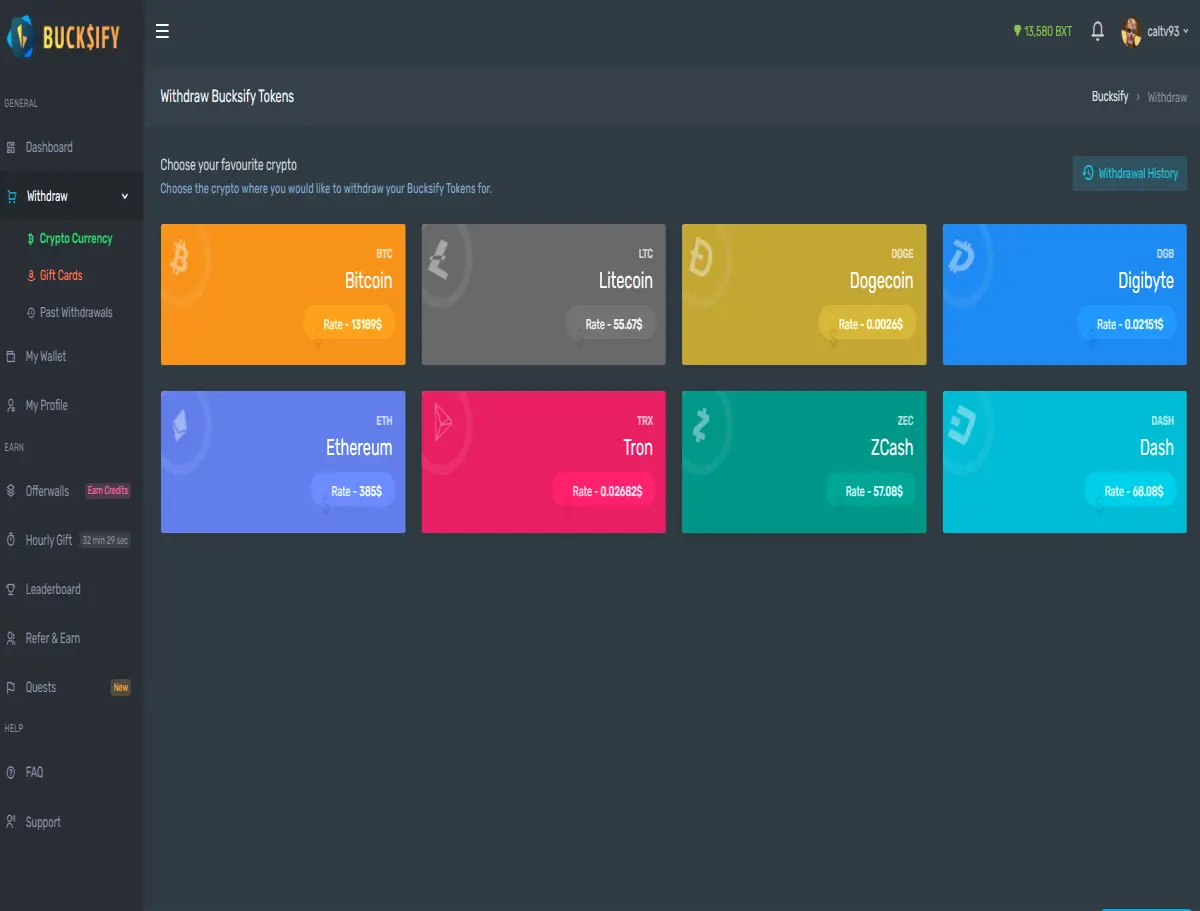Select Crypto Currency submenu item
Viewport: 1200px width, 911px height.
(x=76, y=239)
